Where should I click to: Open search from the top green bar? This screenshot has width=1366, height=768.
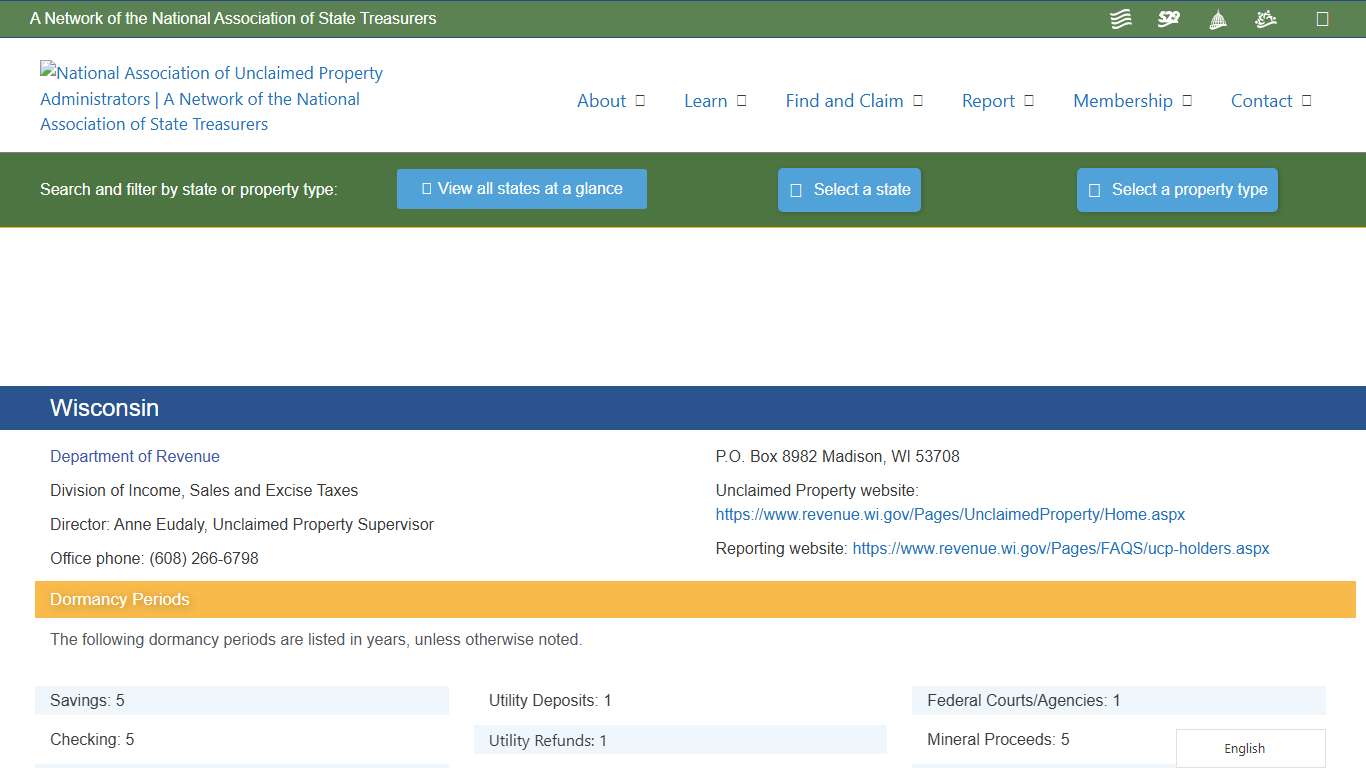1323,18
